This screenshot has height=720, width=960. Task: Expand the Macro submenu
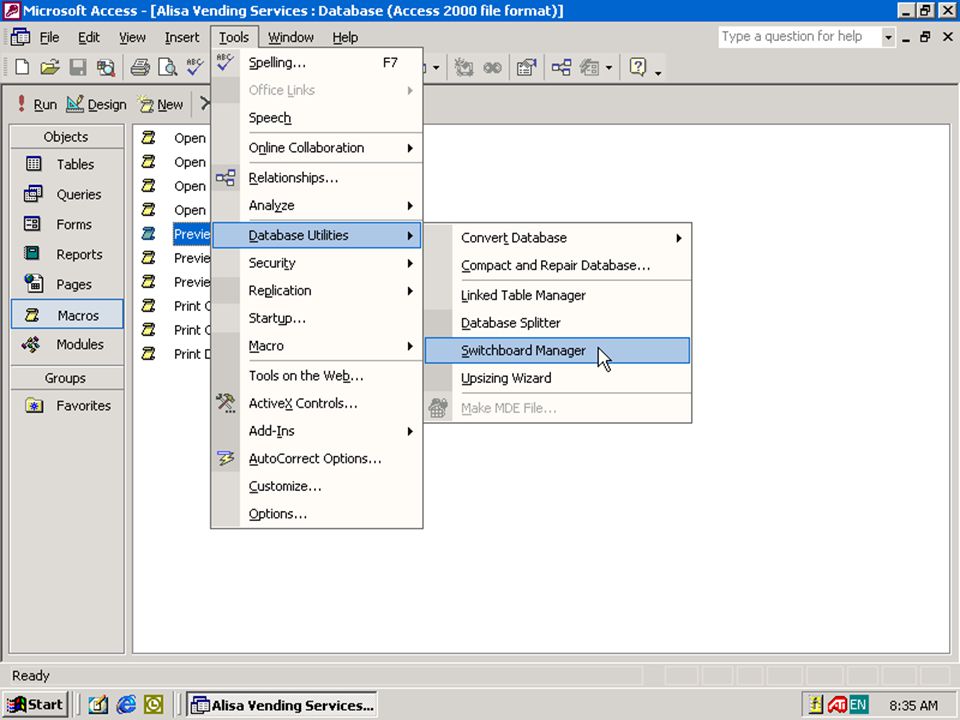(x=317, y=345)
